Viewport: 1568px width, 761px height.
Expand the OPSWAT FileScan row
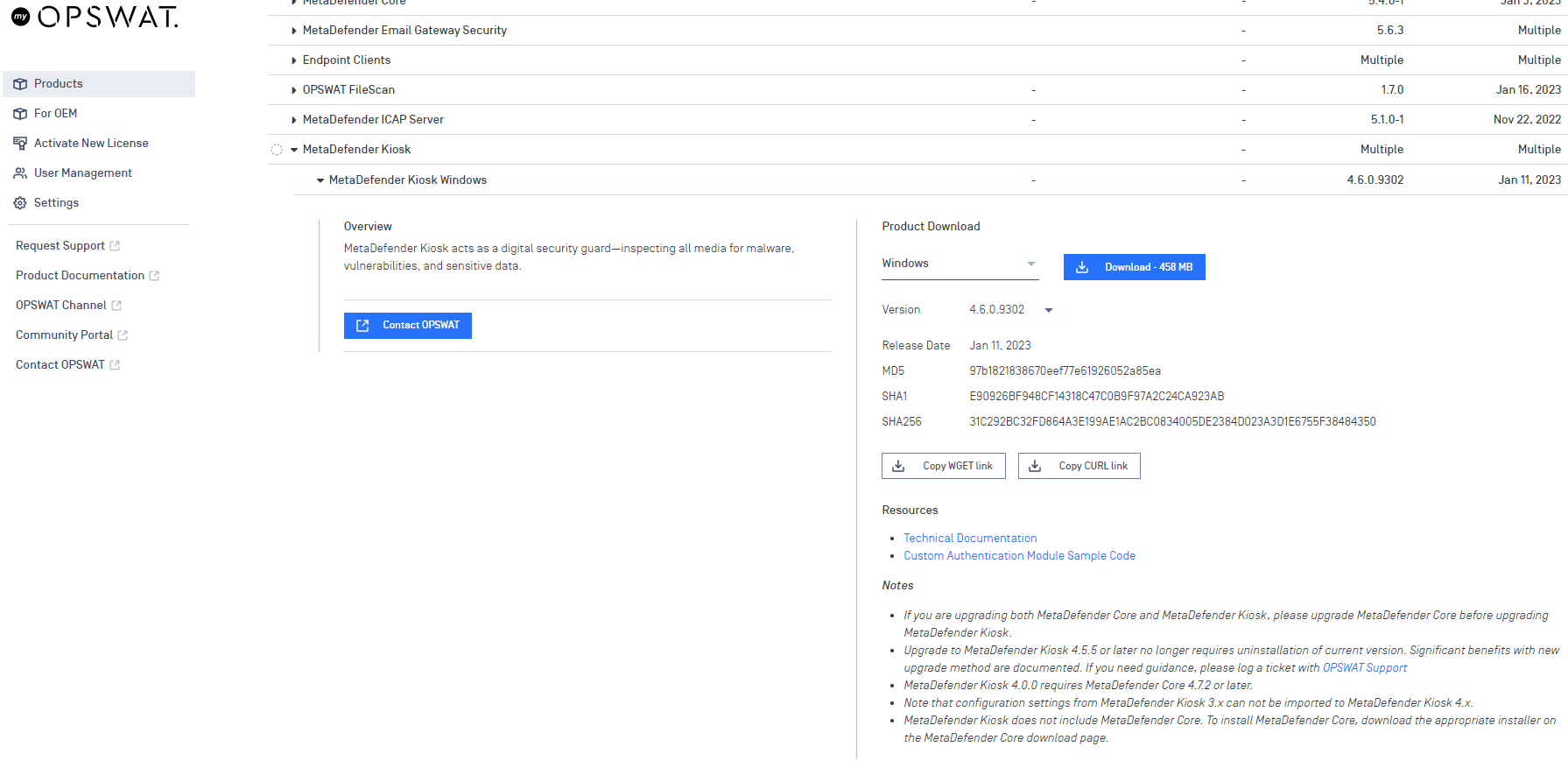pyautogui.click(x=294, y=90)
